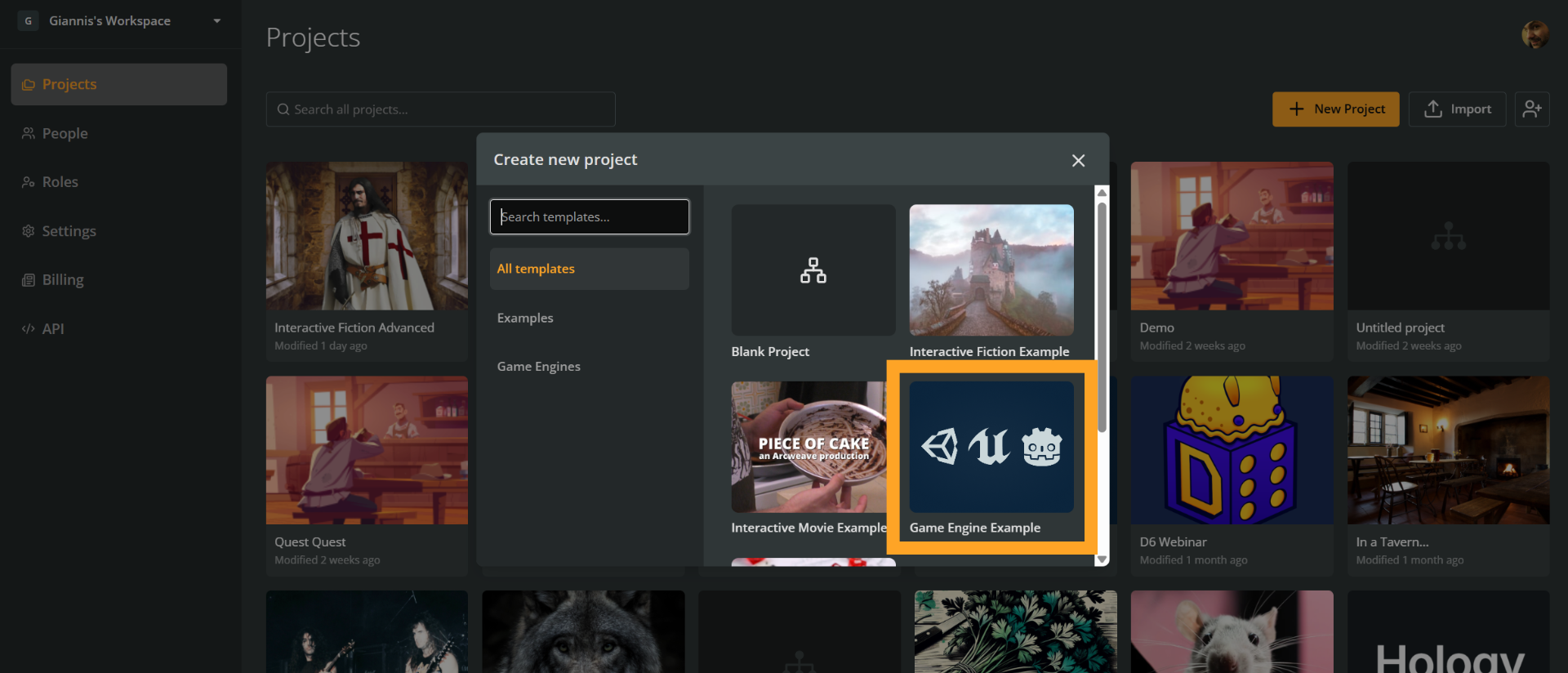Click the template list scrollbar thumb
1568x673 pixels.
click(x=1102, y=317)
